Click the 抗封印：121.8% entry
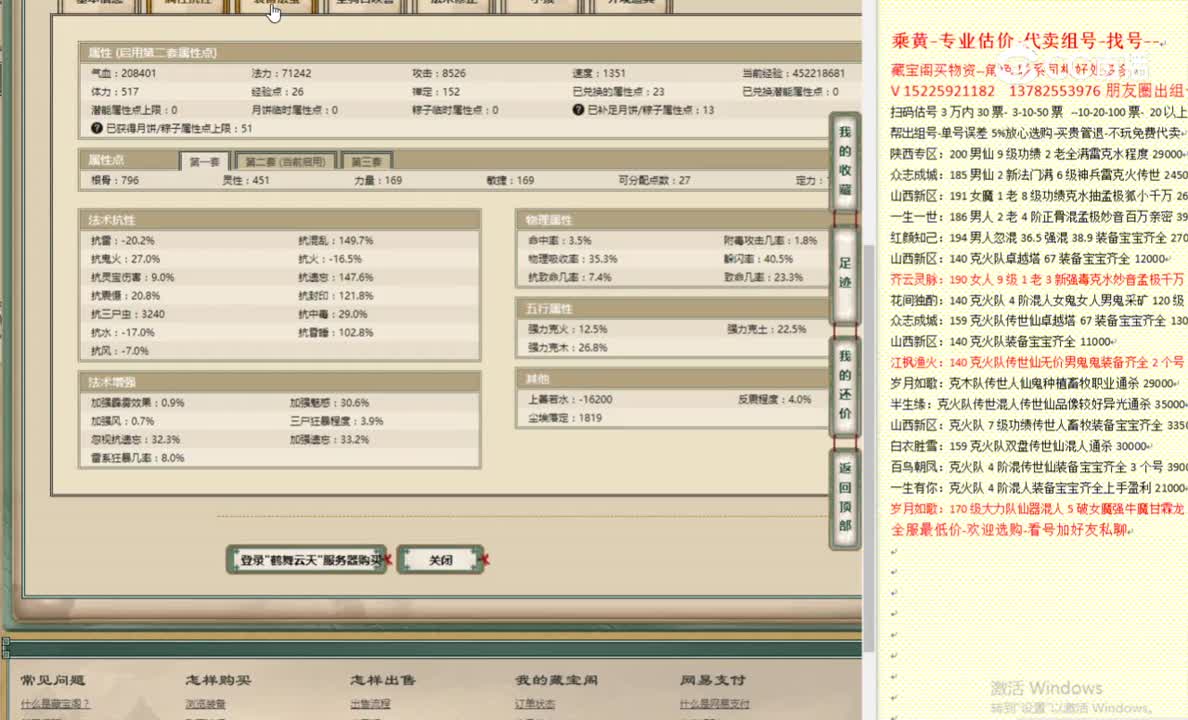 [x=336, y=296]
